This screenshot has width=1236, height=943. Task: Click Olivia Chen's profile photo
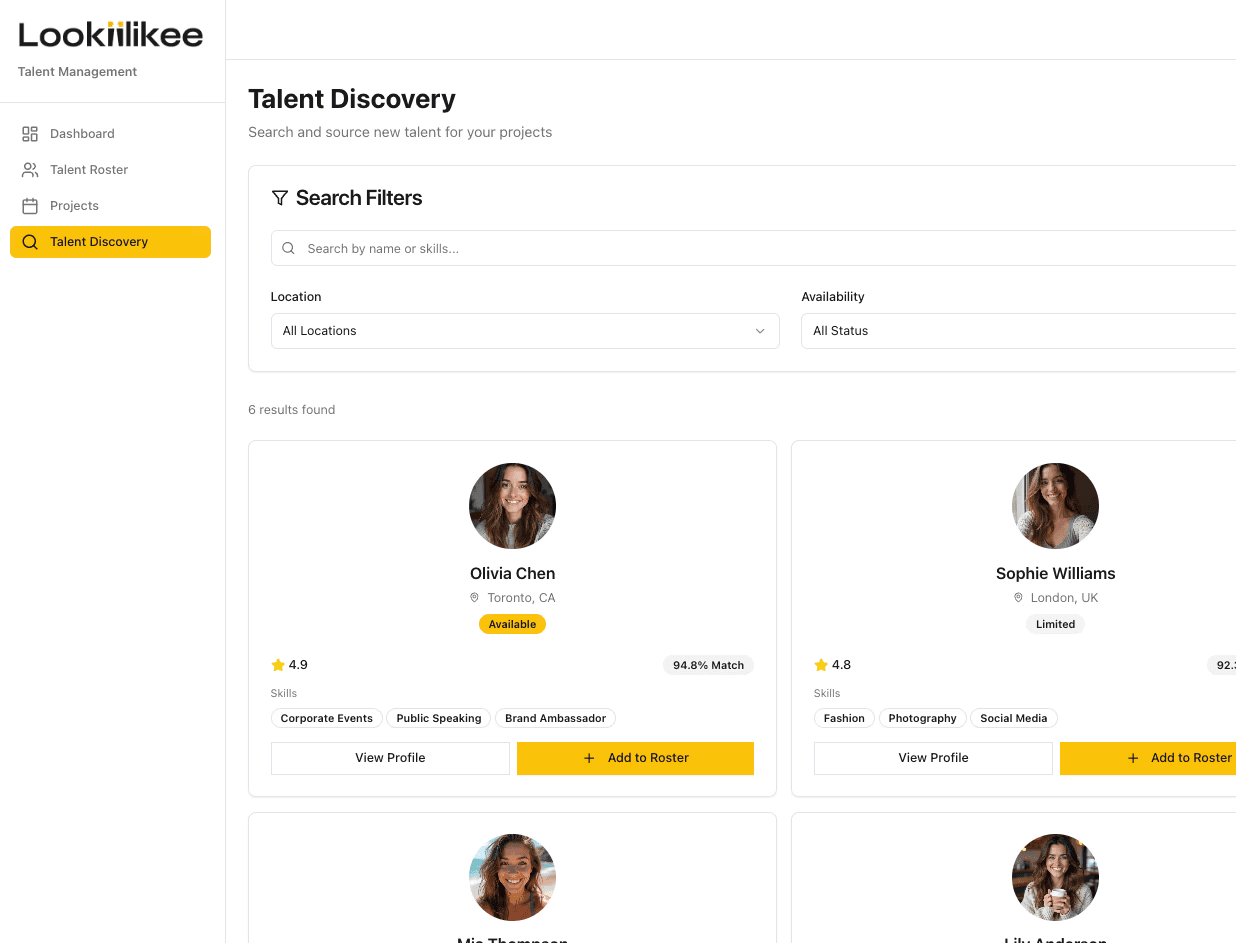(512, 506)
